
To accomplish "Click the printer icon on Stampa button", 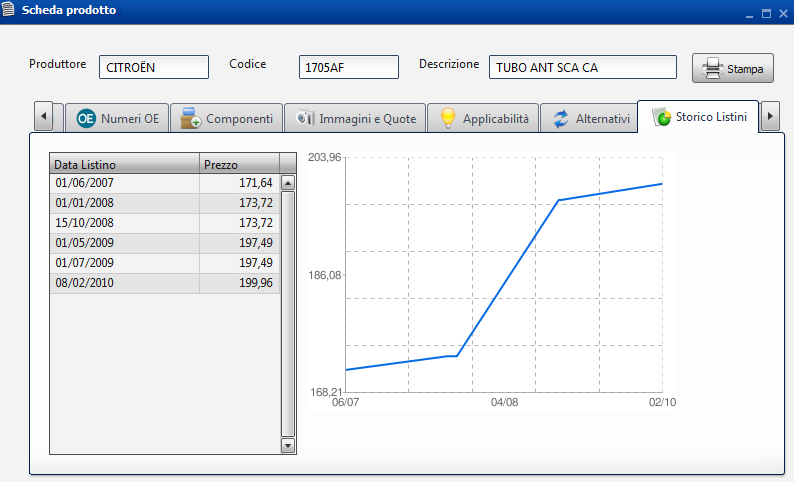I will tap(713, 68).
